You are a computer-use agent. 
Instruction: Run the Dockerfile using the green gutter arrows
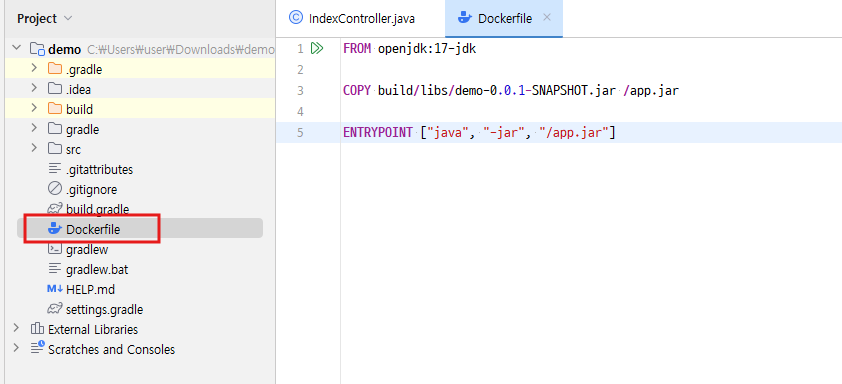(x=317, y=49)
